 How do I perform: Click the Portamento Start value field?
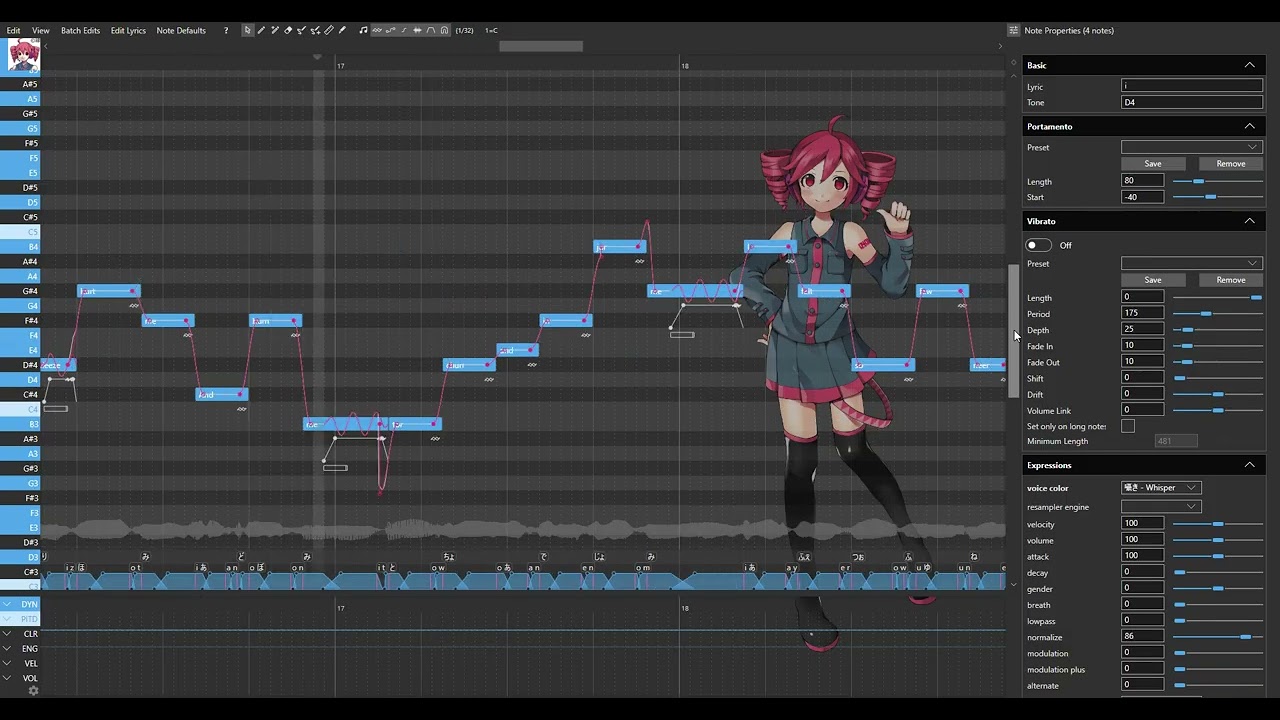click(x=1143, y=197)
